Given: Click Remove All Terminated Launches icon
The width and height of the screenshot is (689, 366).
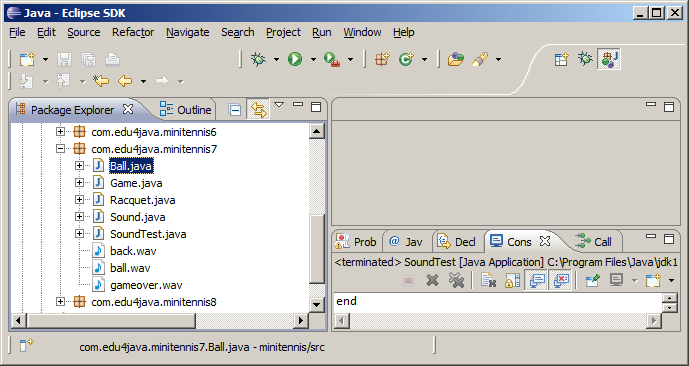Looking at the screenshot, I should tap(457, 280).
